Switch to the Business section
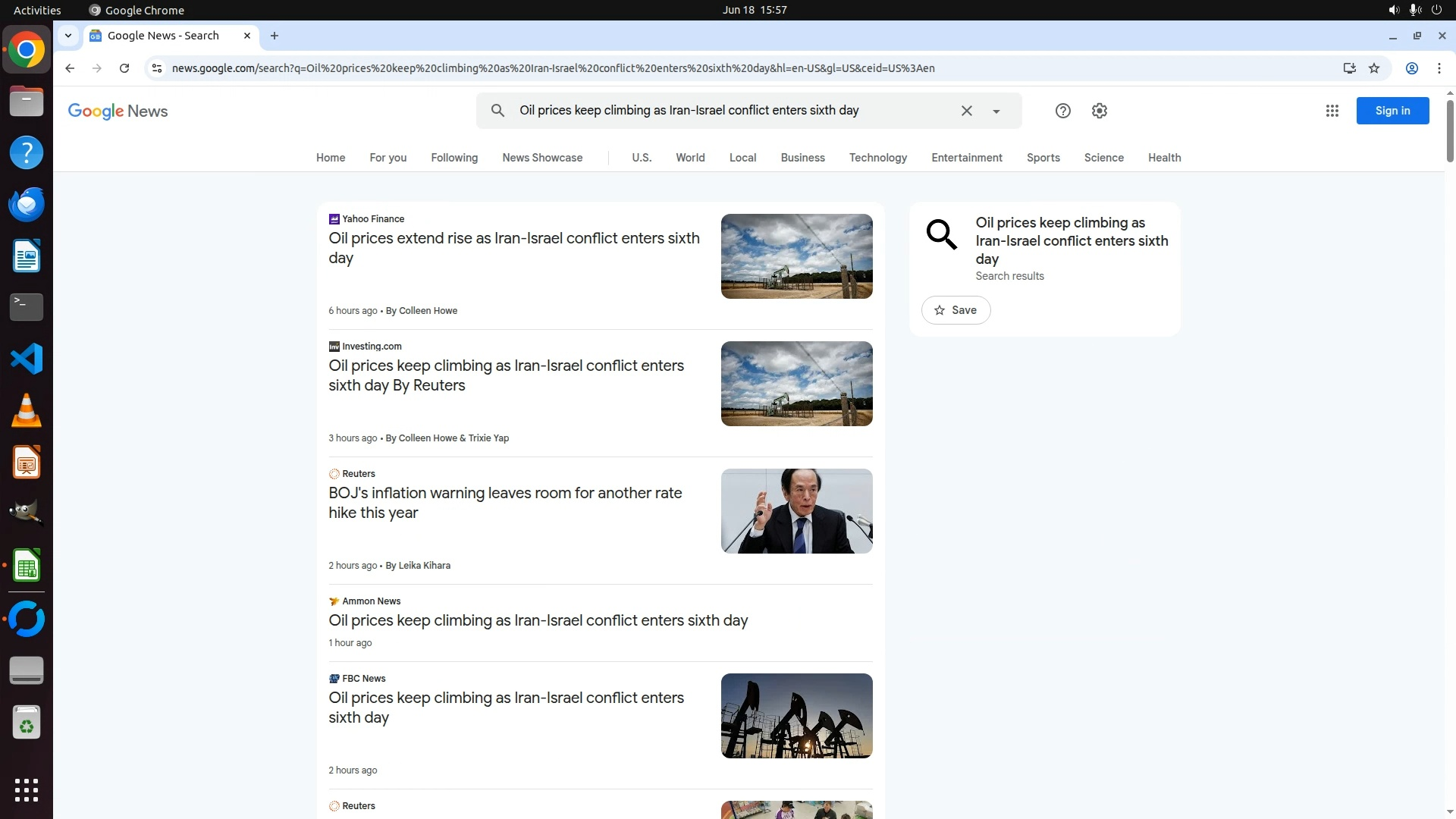 point(802,158)
